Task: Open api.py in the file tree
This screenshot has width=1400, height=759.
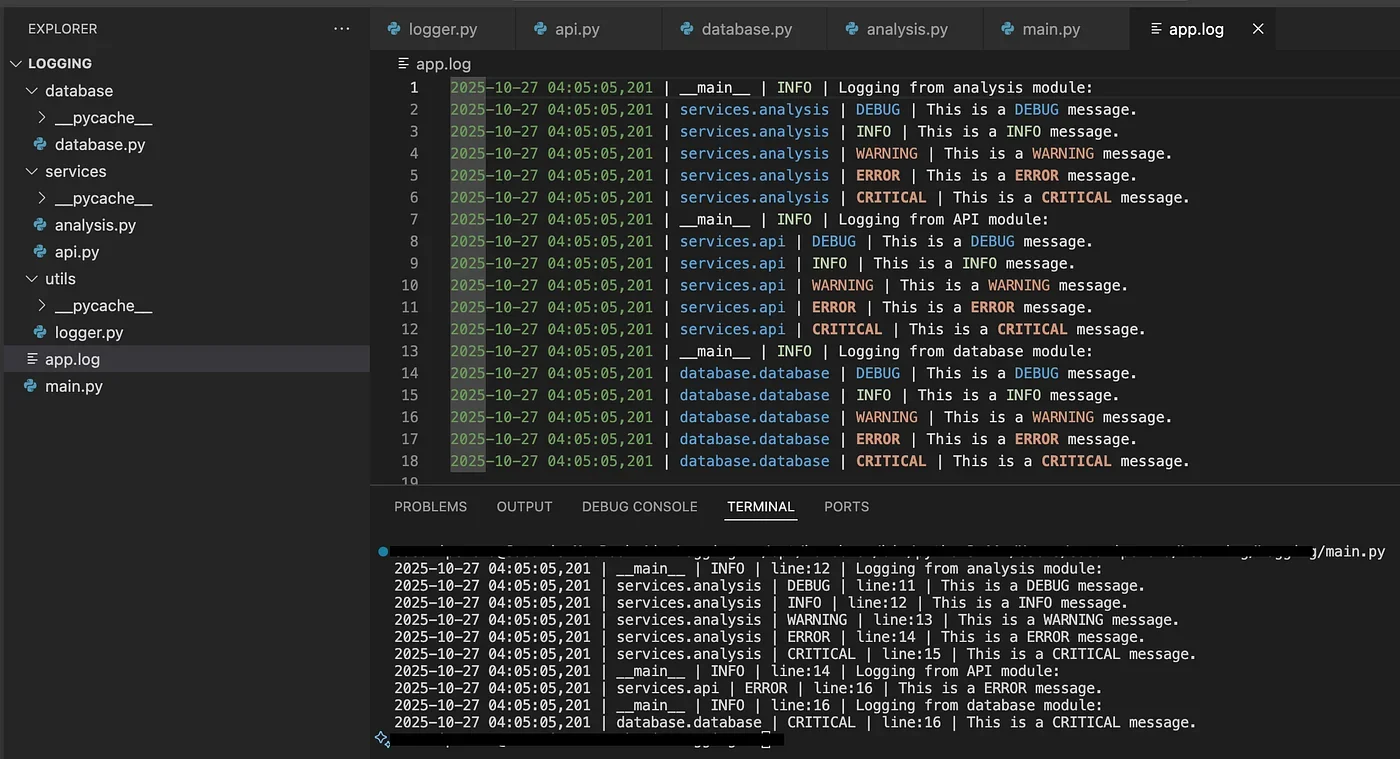Action: click(77, 252)
